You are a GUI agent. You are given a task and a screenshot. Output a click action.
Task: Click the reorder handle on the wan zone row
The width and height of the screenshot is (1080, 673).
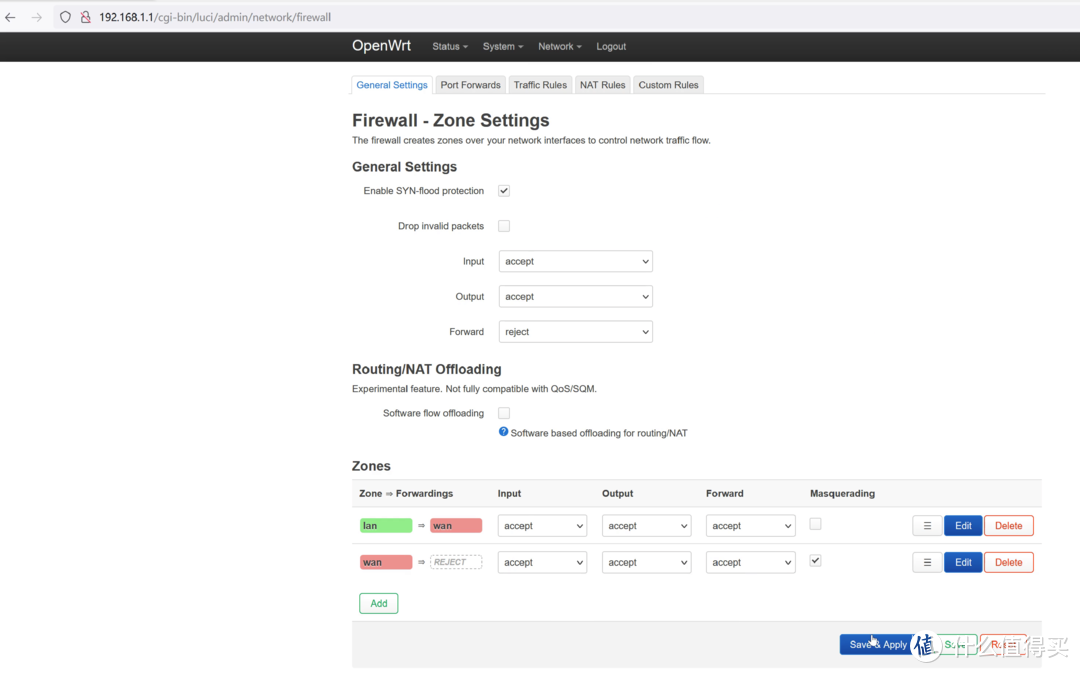pos(927,562)
